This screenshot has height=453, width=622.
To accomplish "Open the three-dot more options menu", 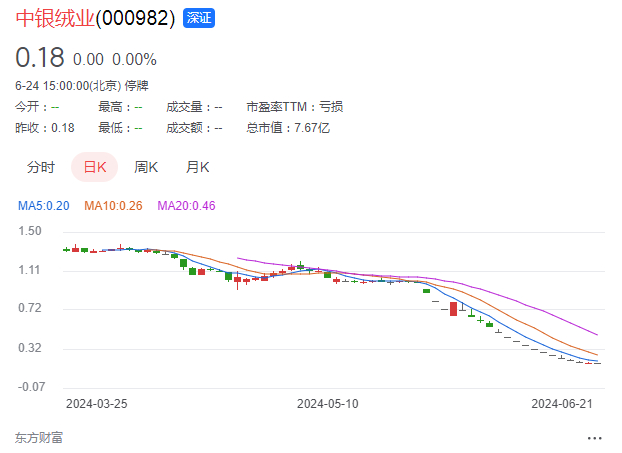I will click(x=595, y=438).
